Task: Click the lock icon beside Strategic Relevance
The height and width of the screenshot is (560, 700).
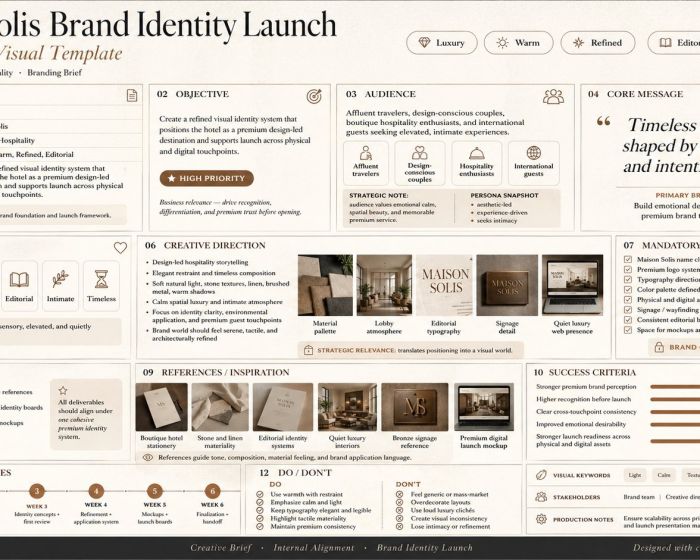Action: tap(308, 350)
